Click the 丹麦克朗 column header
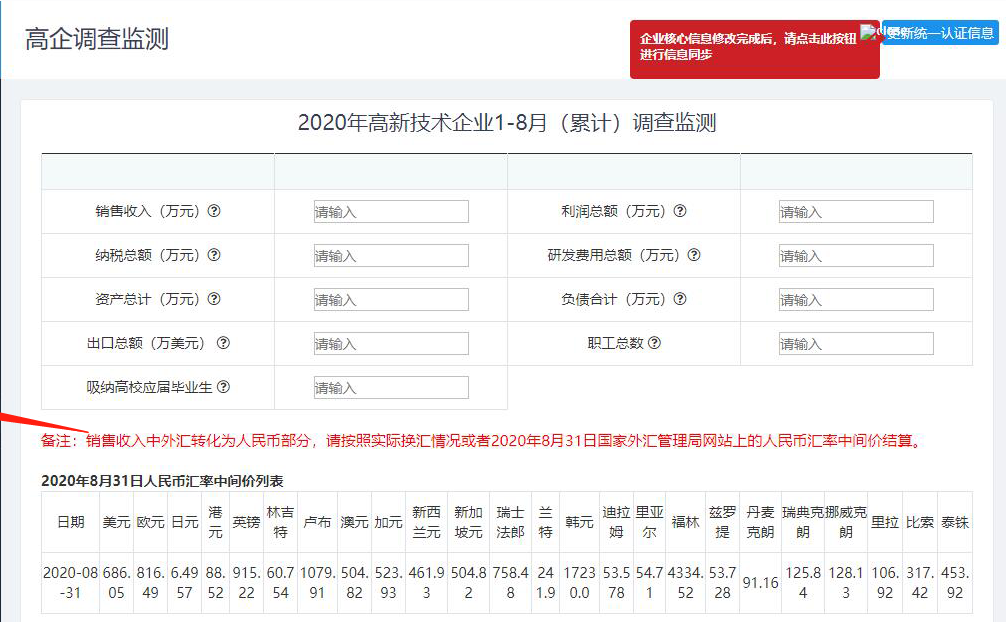This screenshot has width=1006, height=622. coord(760,522)
